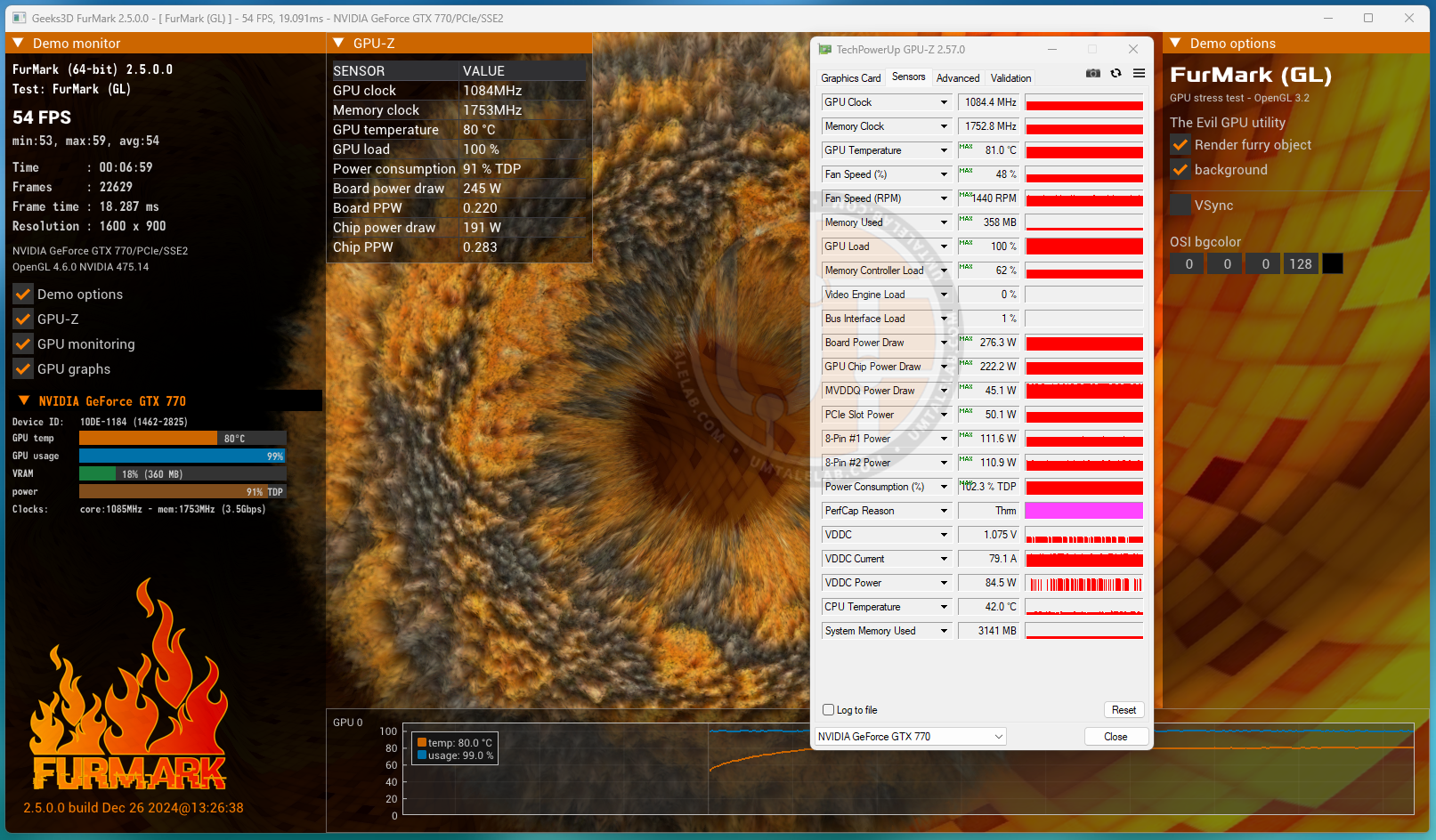Collapse the Demo options panel
The image size is (1436, 840).
[x=1175, y=43]
